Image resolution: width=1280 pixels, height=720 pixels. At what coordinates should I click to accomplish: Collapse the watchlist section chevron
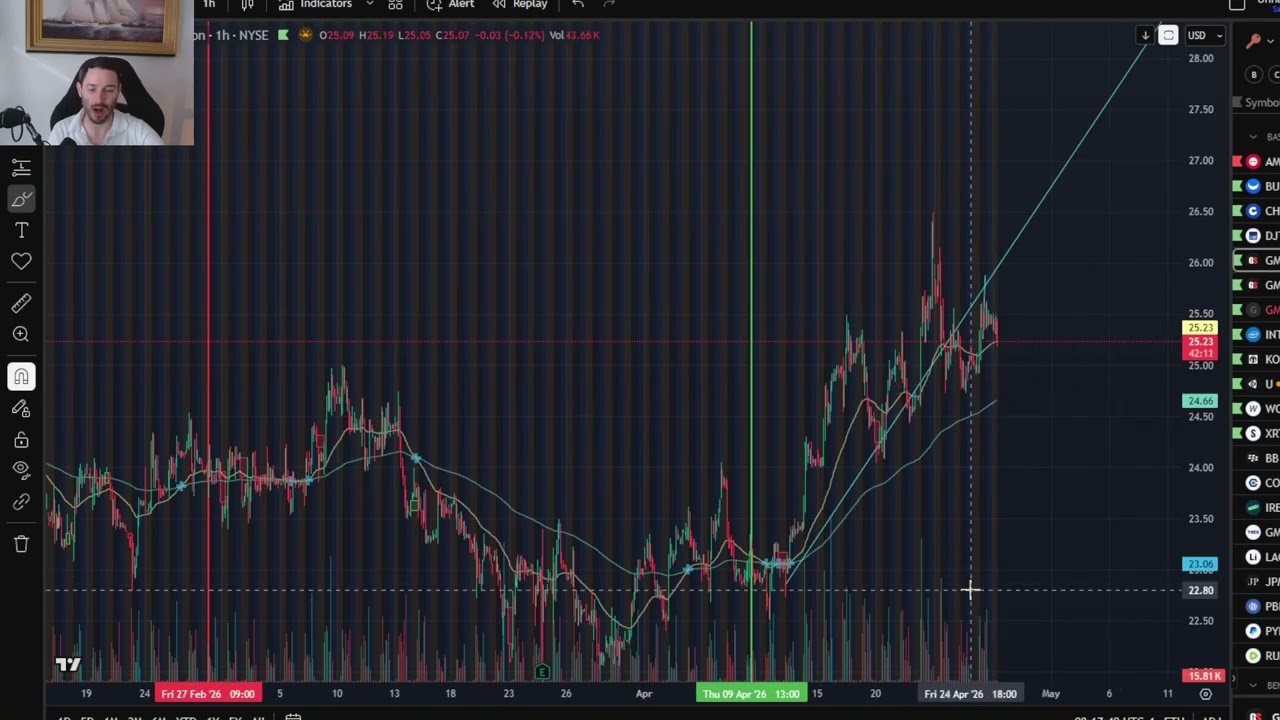pyautogui.click(x=1253, y=137)
